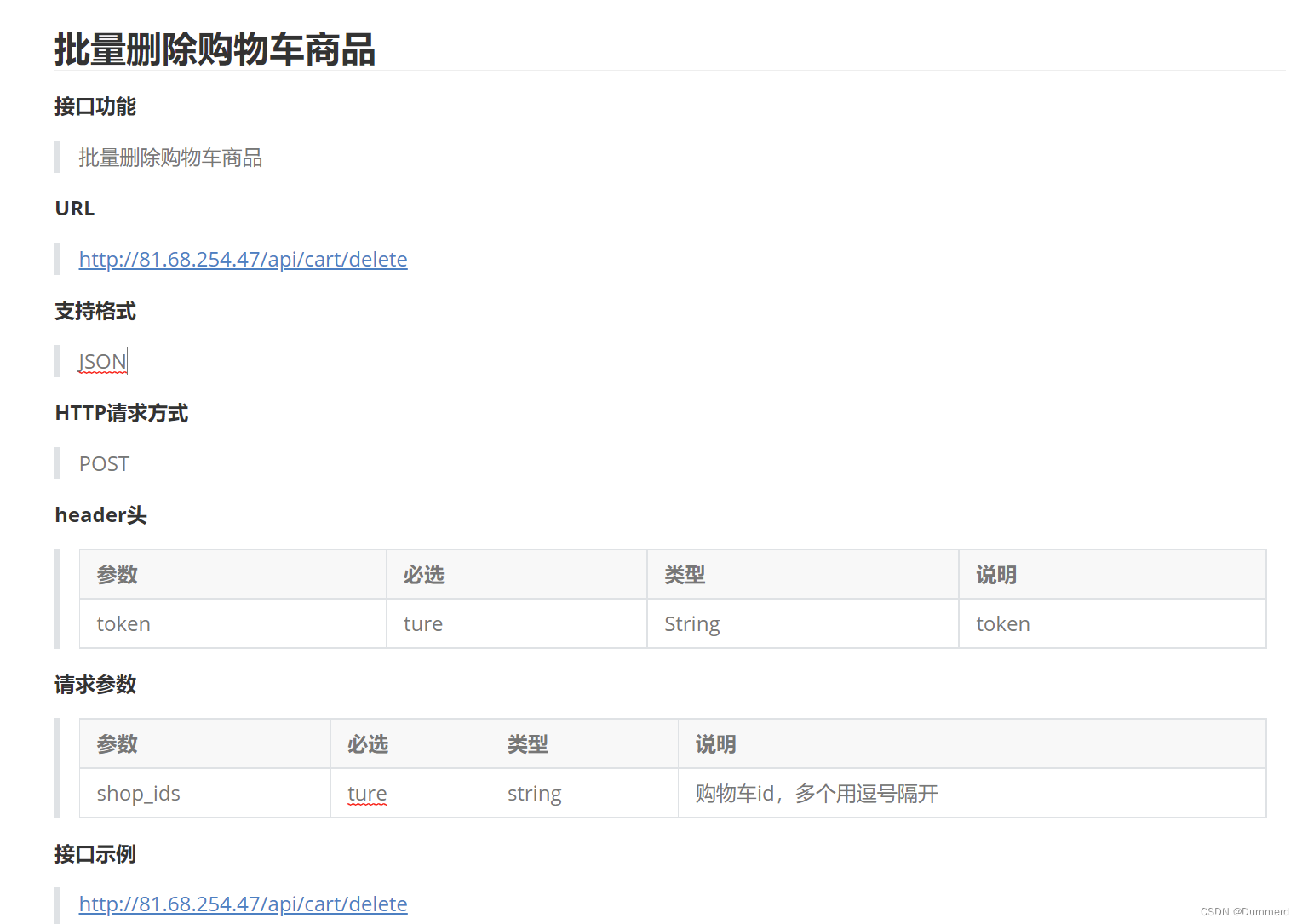Click the 接口示例 heading
The width and height of the screenshot is (1302, 924).
pos(95,854)
